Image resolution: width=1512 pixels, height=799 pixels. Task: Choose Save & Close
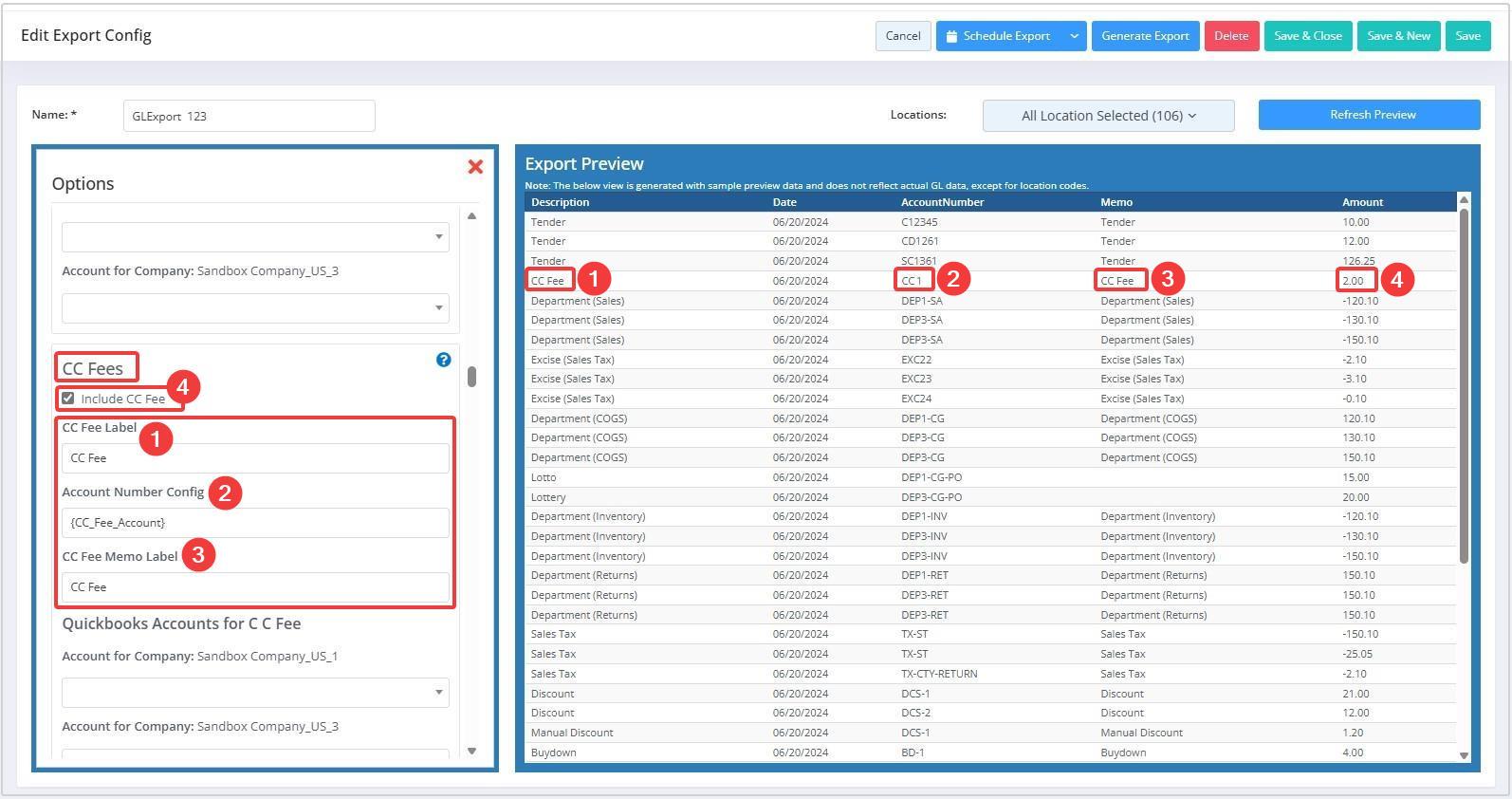1307,36
